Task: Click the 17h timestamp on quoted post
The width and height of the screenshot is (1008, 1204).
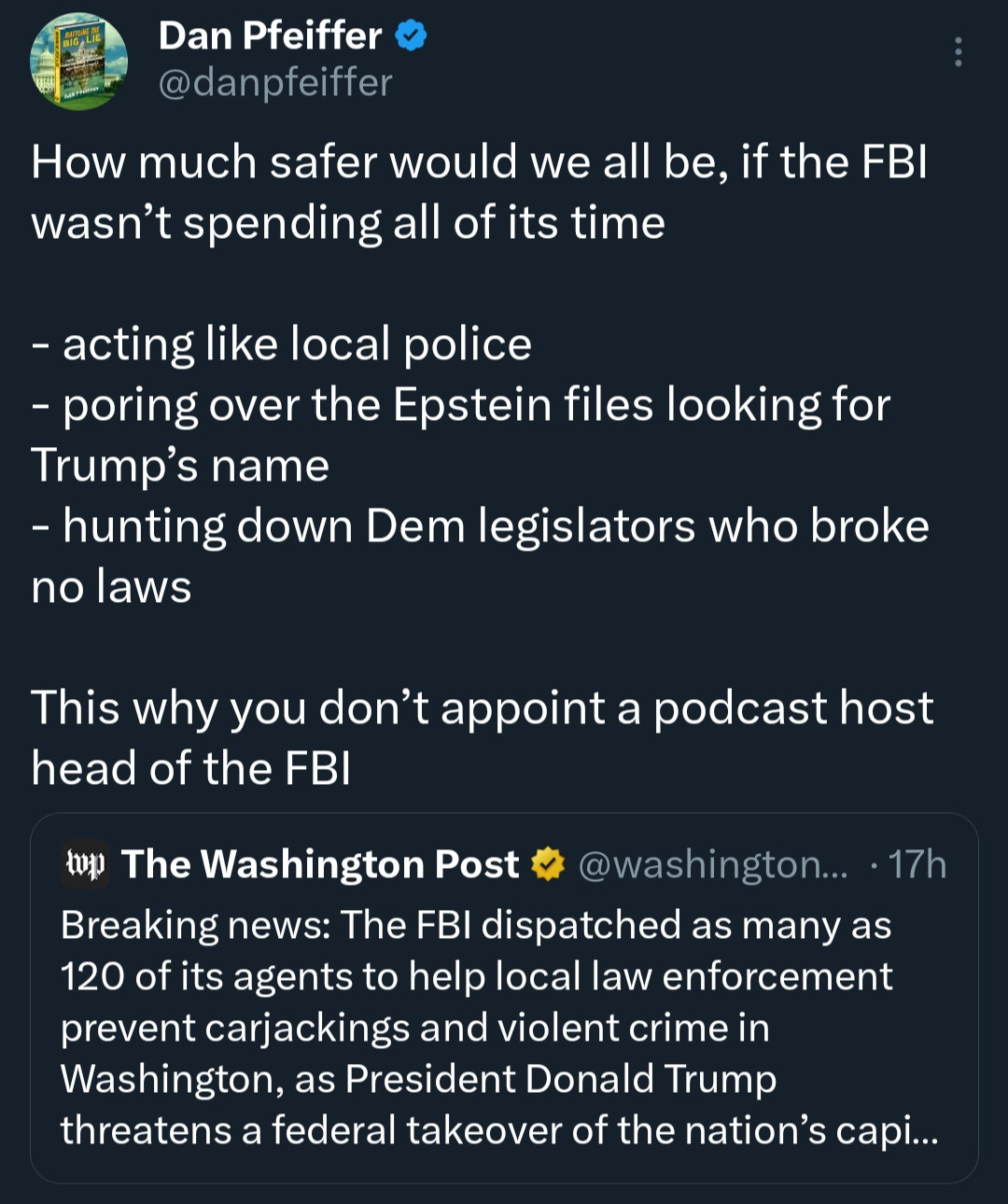Action: tap(917, 864)
